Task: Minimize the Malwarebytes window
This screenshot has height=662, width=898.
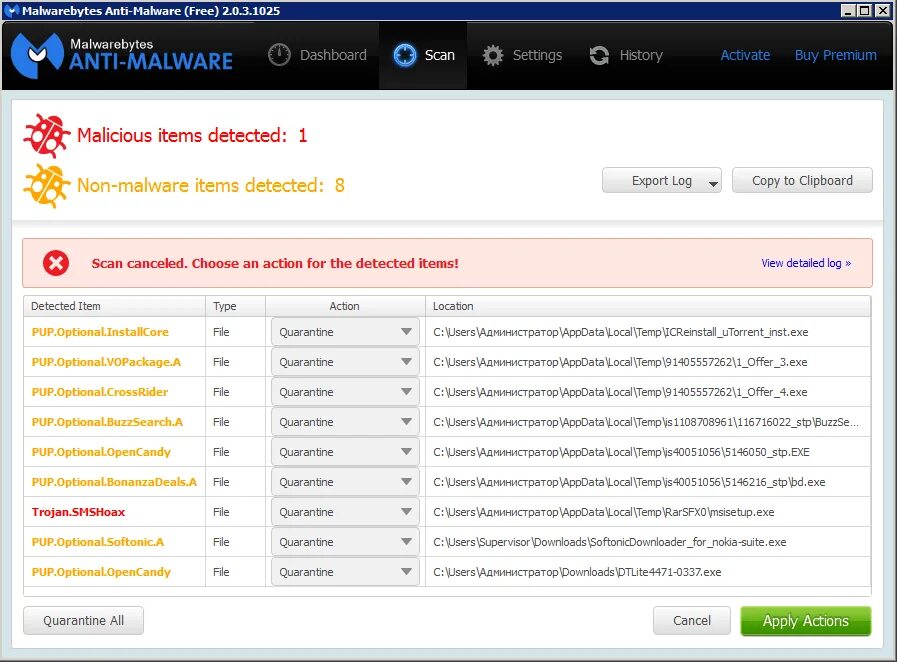Action: coord(848,10)
